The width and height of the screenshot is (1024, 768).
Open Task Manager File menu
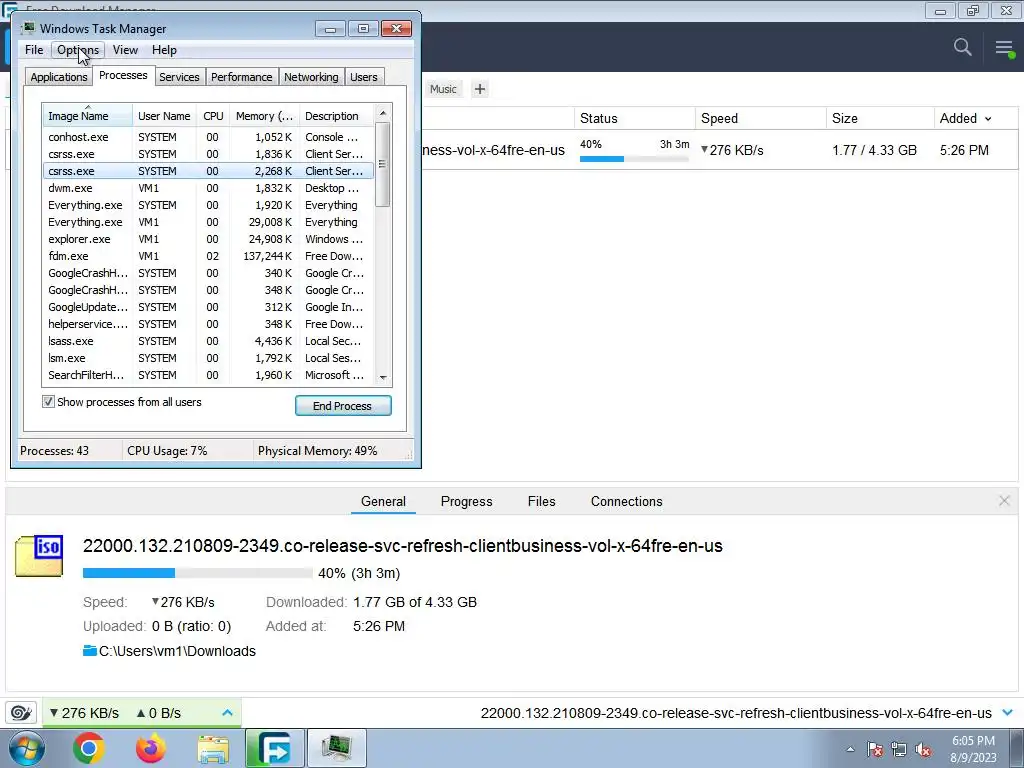click(x=34, y=50)
